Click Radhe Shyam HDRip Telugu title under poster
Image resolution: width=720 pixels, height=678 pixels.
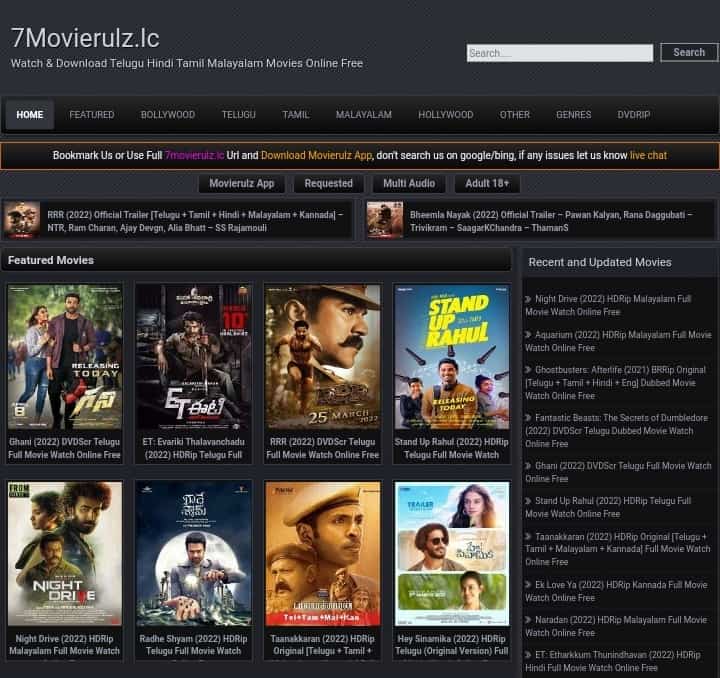[193, 644]
